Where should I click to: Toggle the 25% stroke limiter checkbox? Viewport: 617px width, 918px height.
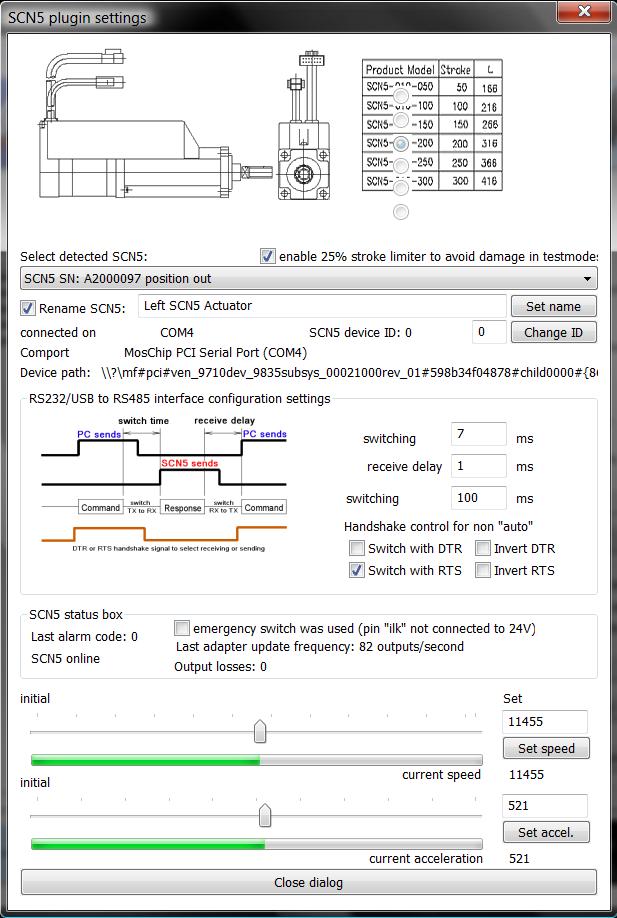click(x=268, y=256)
